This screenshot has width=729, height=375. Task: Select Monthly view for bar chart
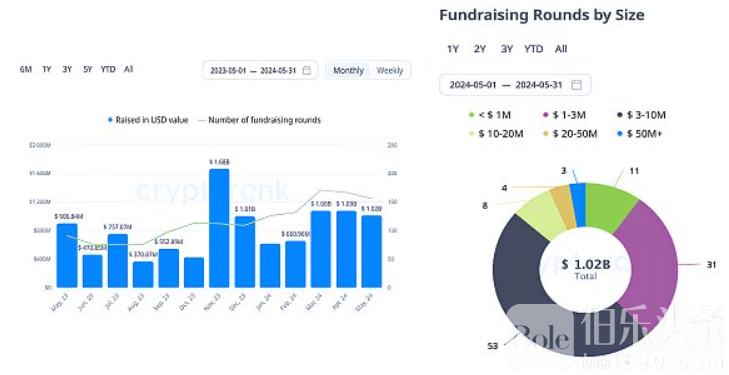348,70
